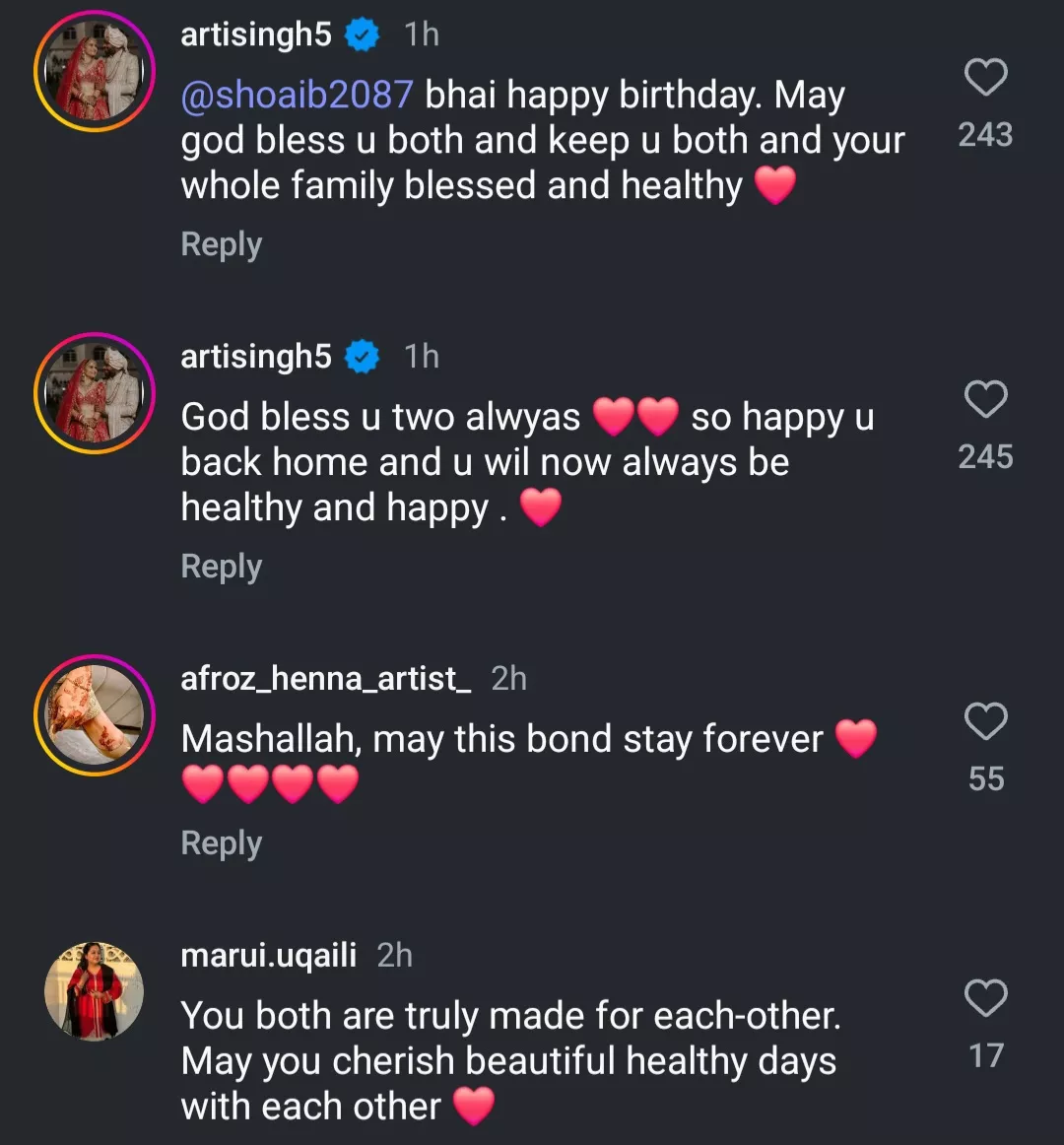The width and height of the screenshot is (1064, 1145).
Task: Reply to the Mashallah comment
Action: tap(222, 843)
